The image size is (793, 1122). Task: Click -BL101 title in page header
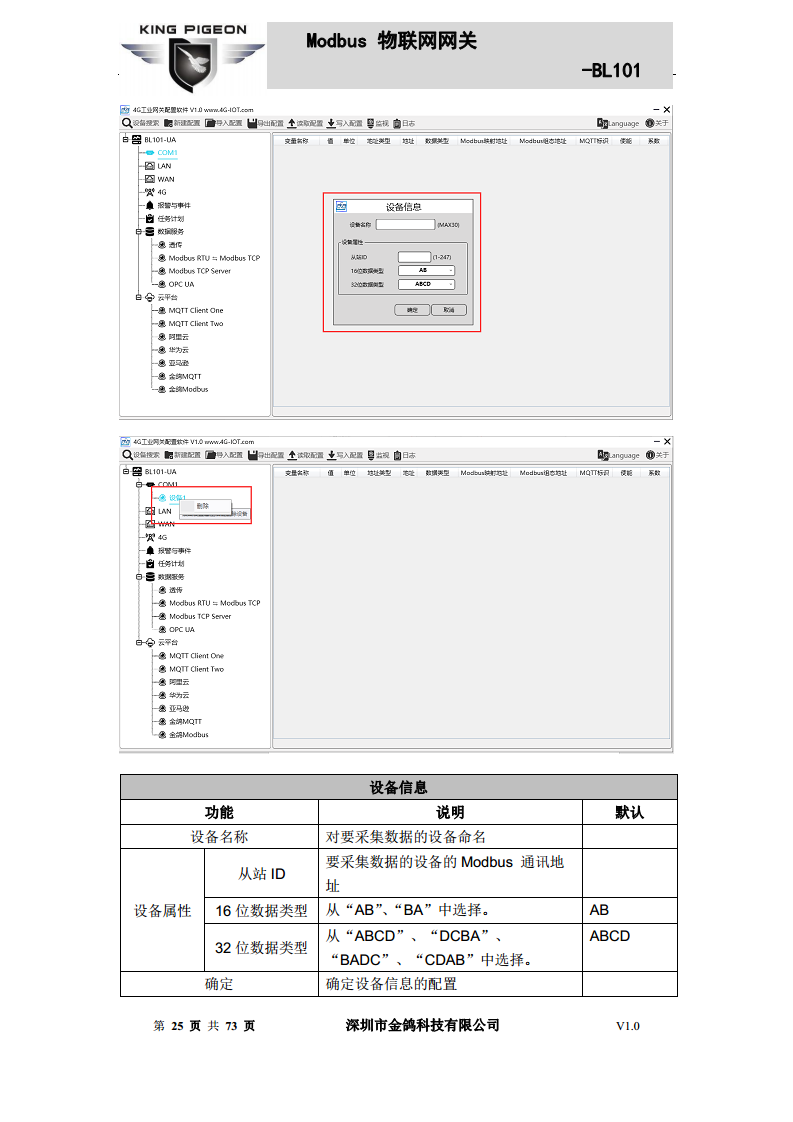(x=610, y=70)
